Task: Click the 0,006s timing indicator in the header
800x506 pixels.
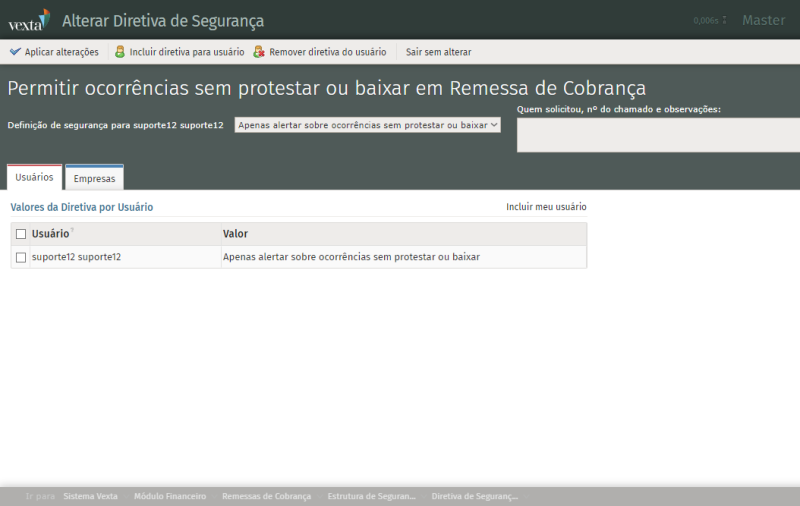Action: (x=709, y=20)
